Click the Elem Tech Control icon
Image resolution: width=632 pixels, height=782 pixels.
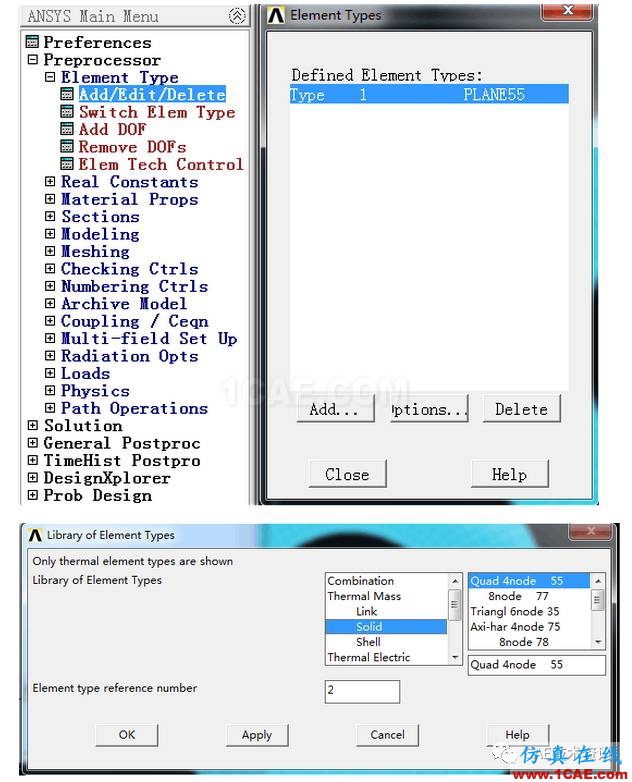(67, 164)
